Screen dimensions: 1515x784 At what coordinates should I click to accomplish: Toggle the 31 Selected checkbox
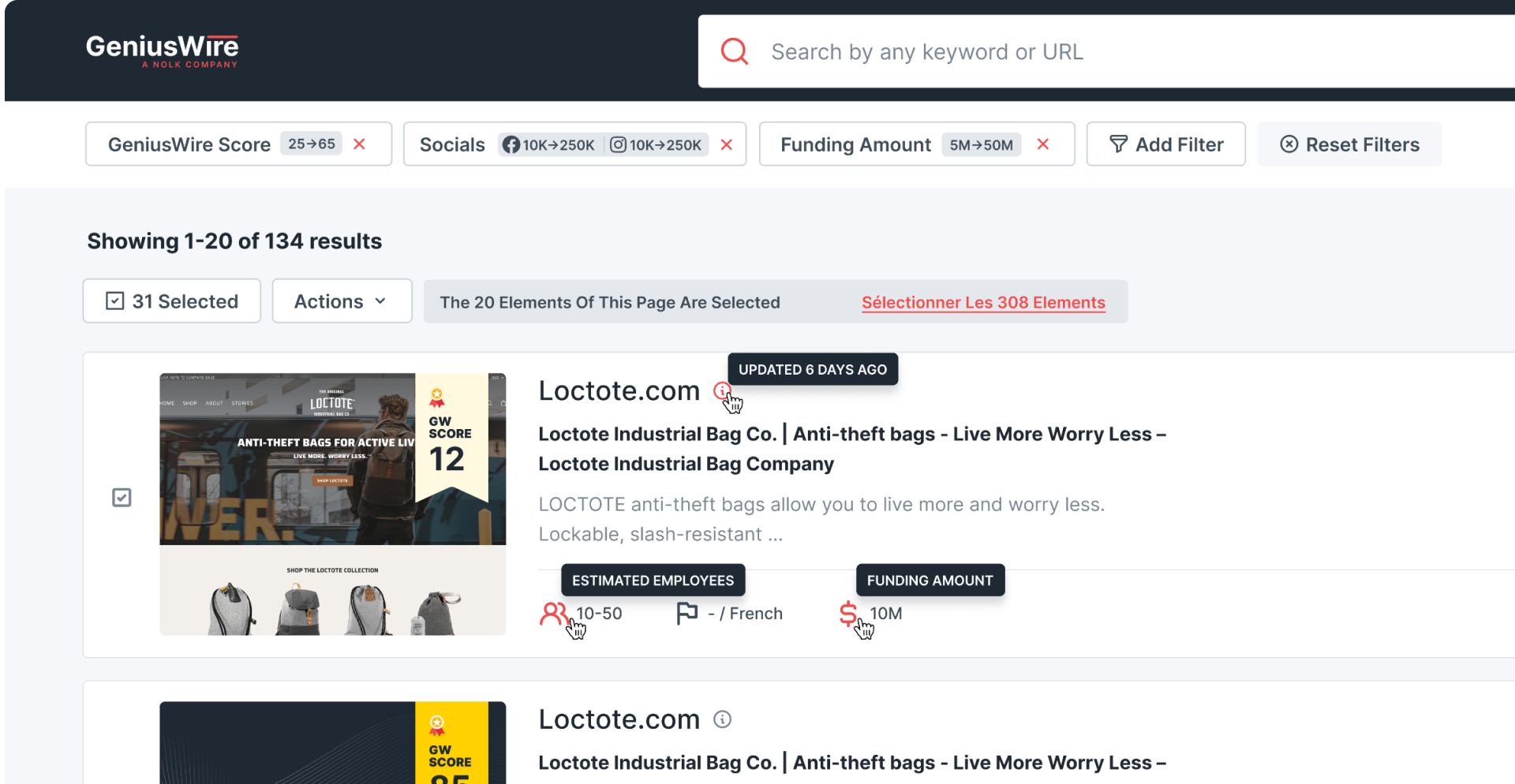click(x=115, y=301)
